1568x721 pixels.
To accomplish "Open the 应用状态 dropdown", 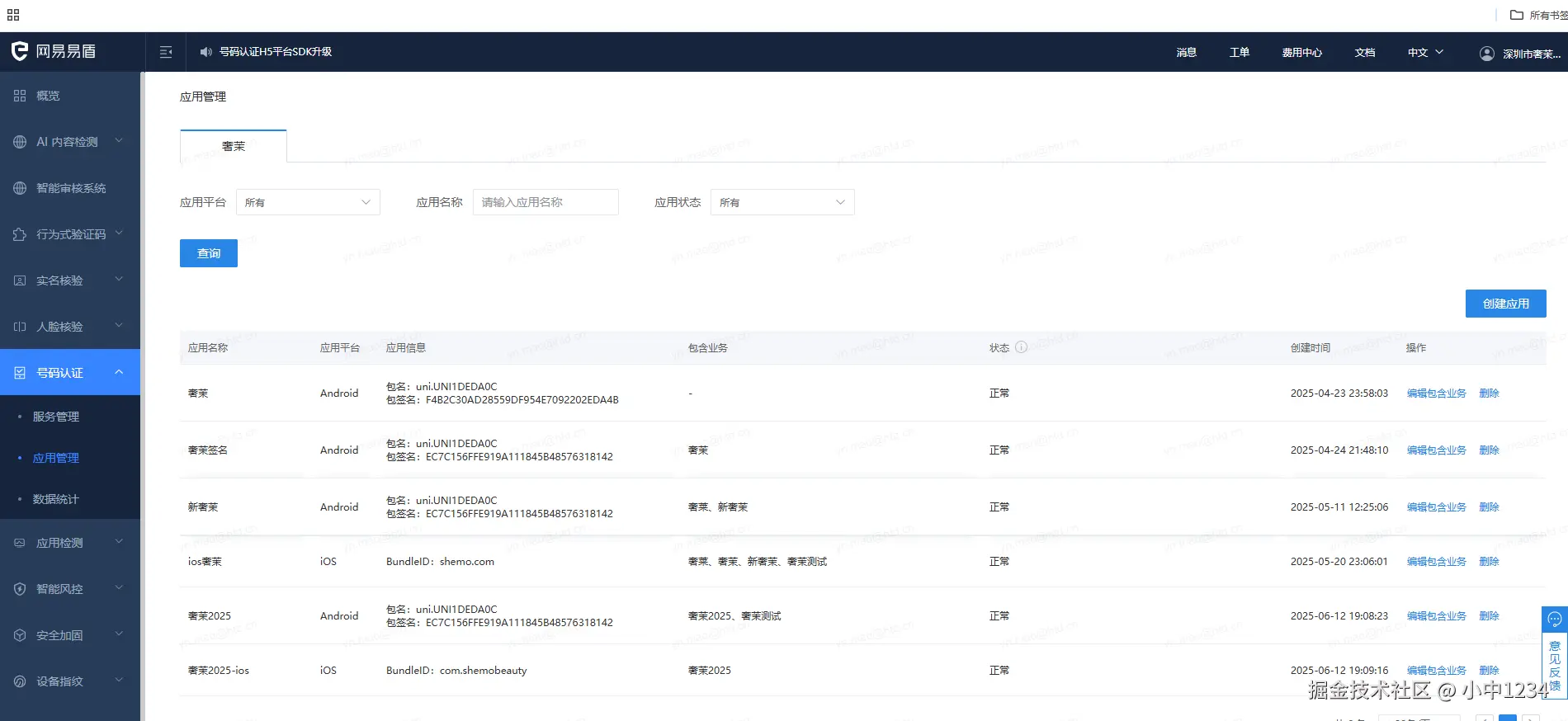I will pos(782,202).
